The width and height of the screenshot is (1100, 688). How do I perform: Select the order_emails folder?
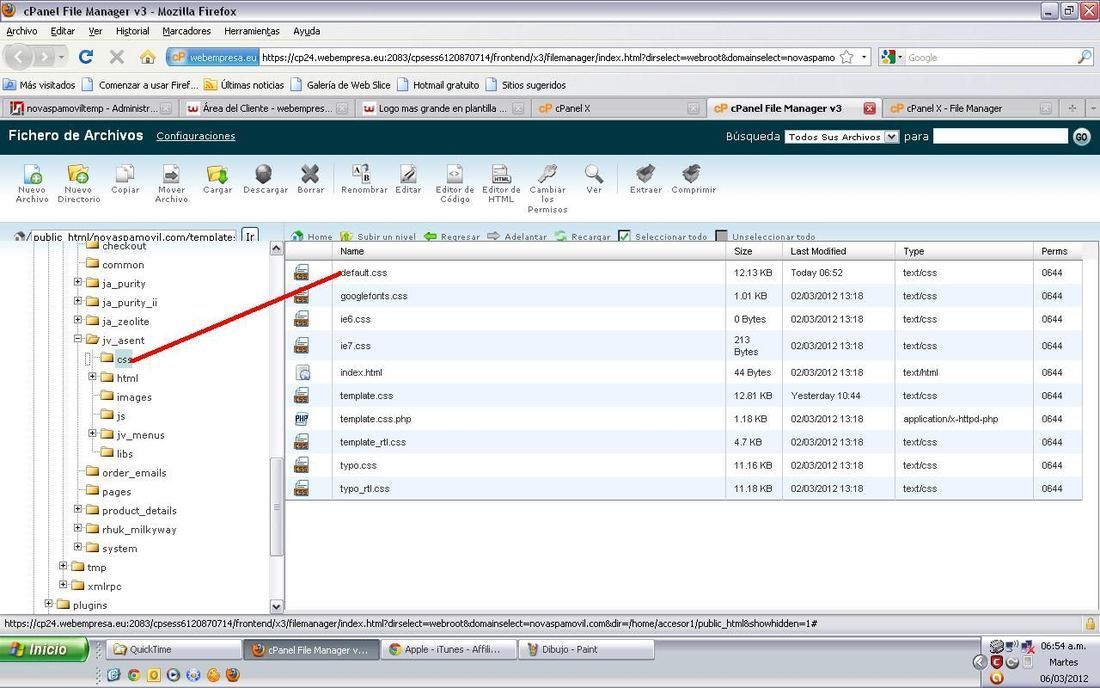pos(134,473)
